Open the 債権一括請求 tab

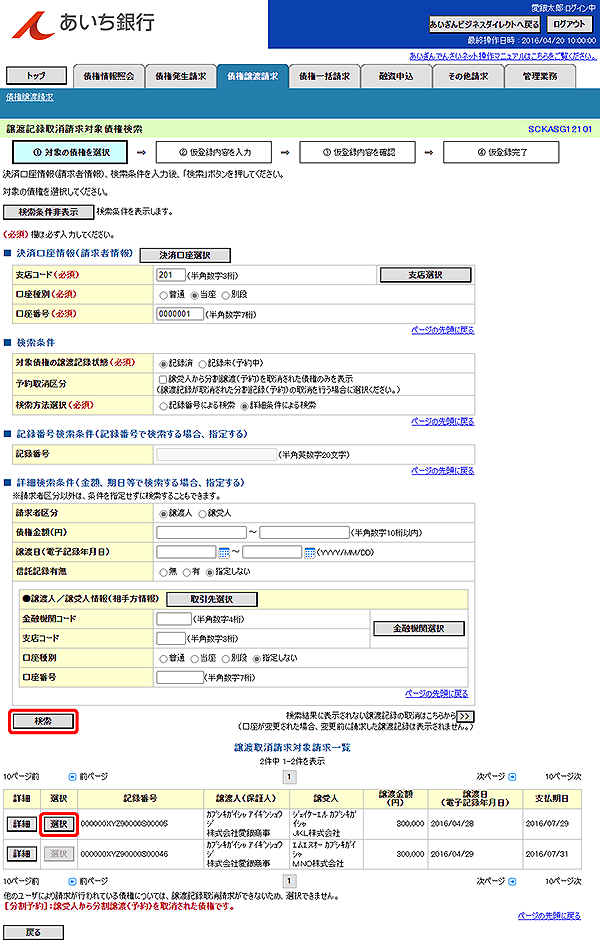click(x=325, y=76)
